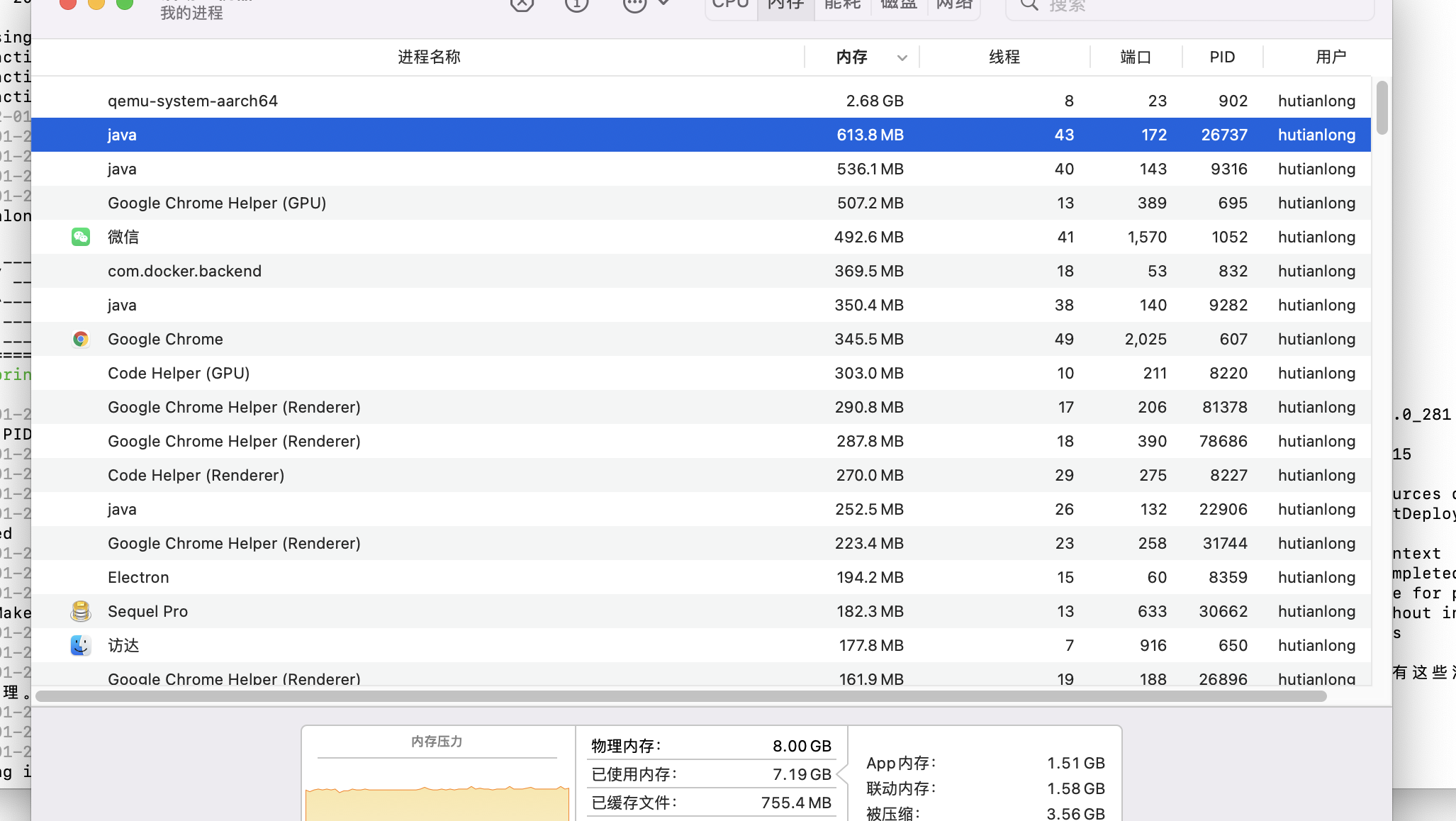Click the stop process (X) toolbar icon
Image resolution: width=1456 pixels, height=821 pixels.
click(x=522, y=6)
